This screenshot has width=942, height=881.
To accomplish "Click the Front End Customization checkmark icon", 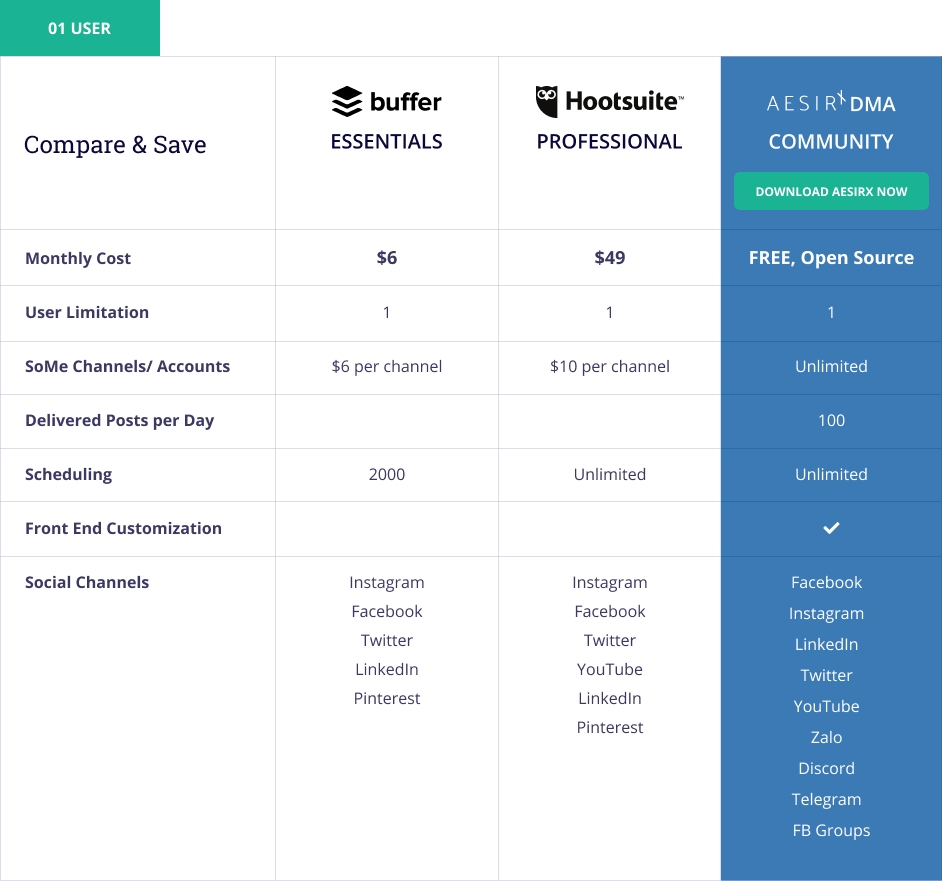I will click(831, 528).
